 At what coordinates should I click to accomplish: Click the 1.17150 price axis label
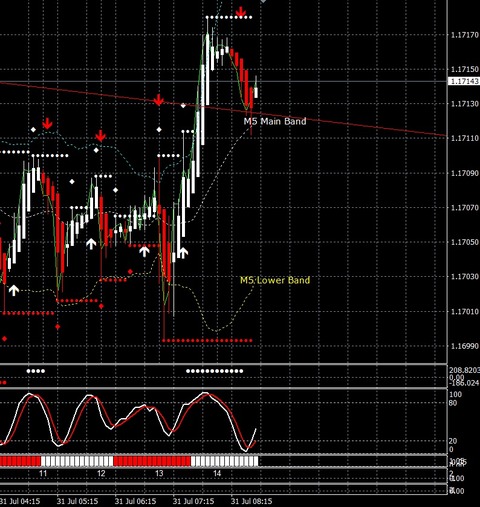pos(465,69)
